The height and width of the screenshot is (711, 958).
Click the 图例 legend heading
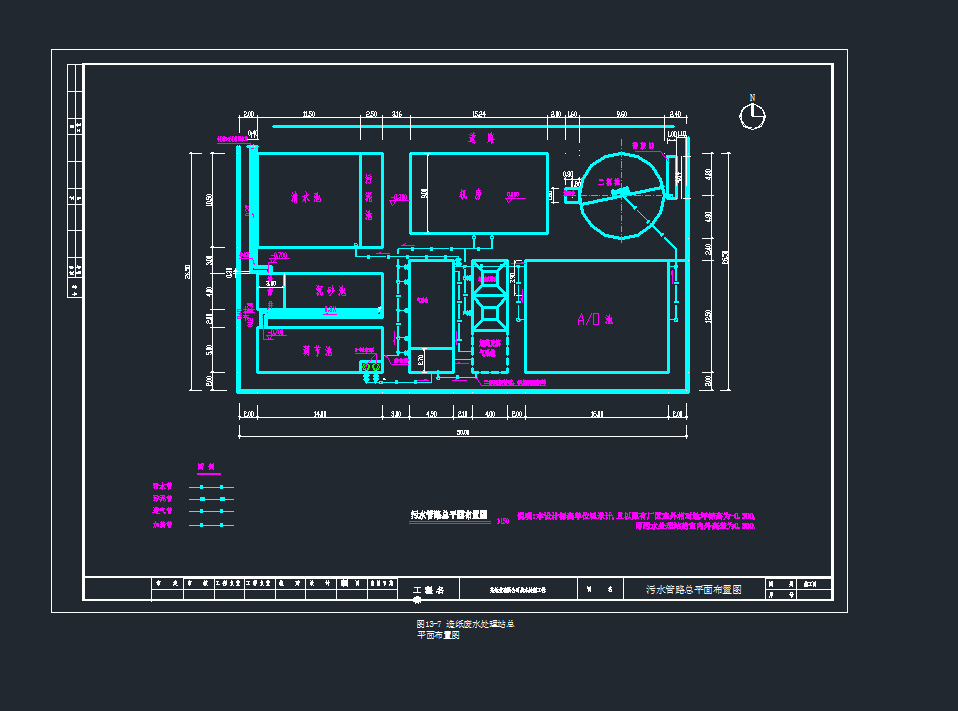(206, 467)
